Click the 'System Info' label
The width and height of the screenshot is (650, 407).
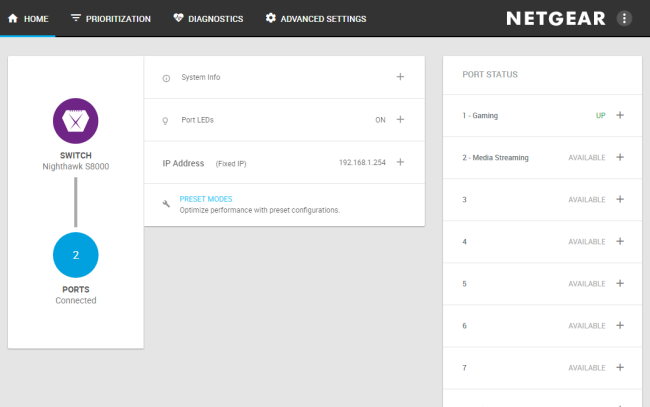tap(201, 77)
